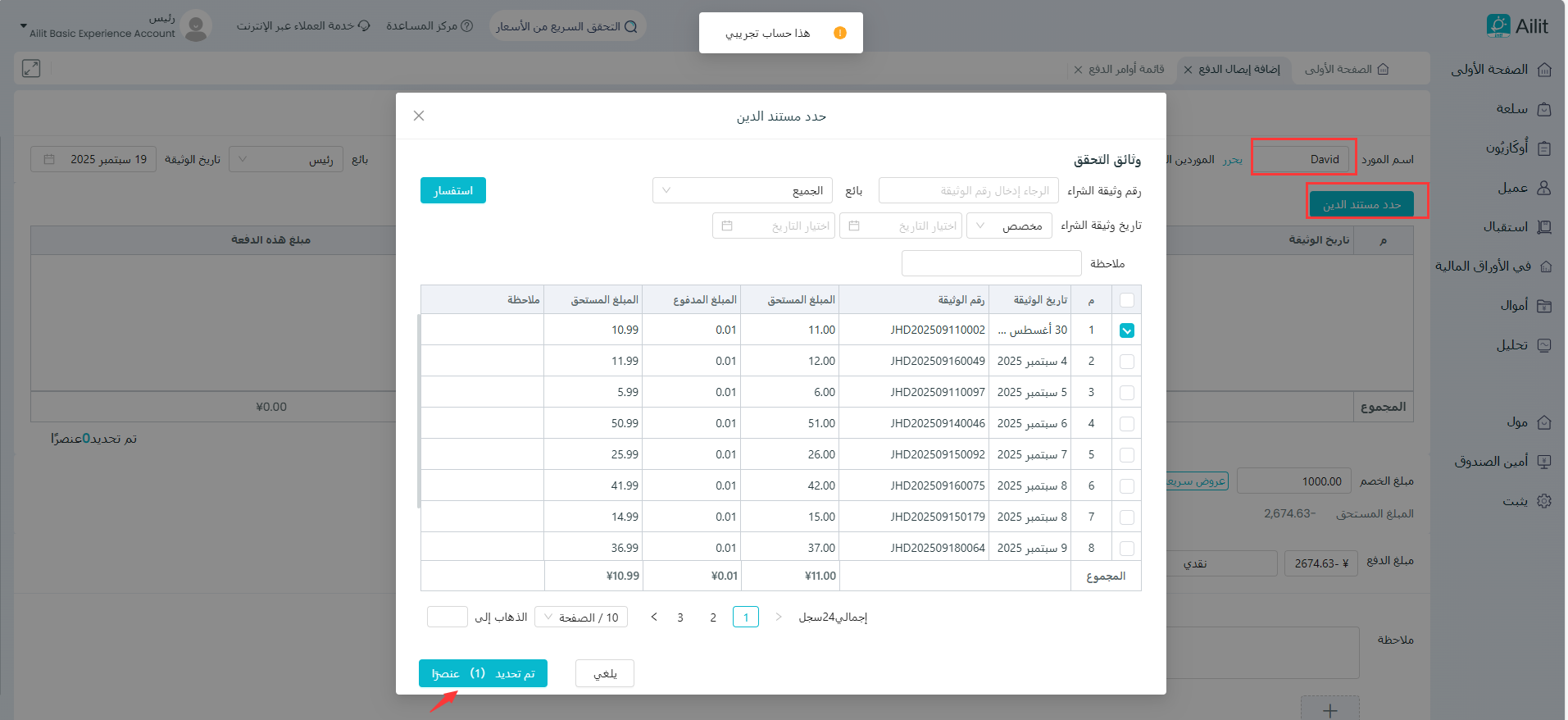
Task: Click the user avatar icon
Action: pyautogui.click(x=196, y=26)
